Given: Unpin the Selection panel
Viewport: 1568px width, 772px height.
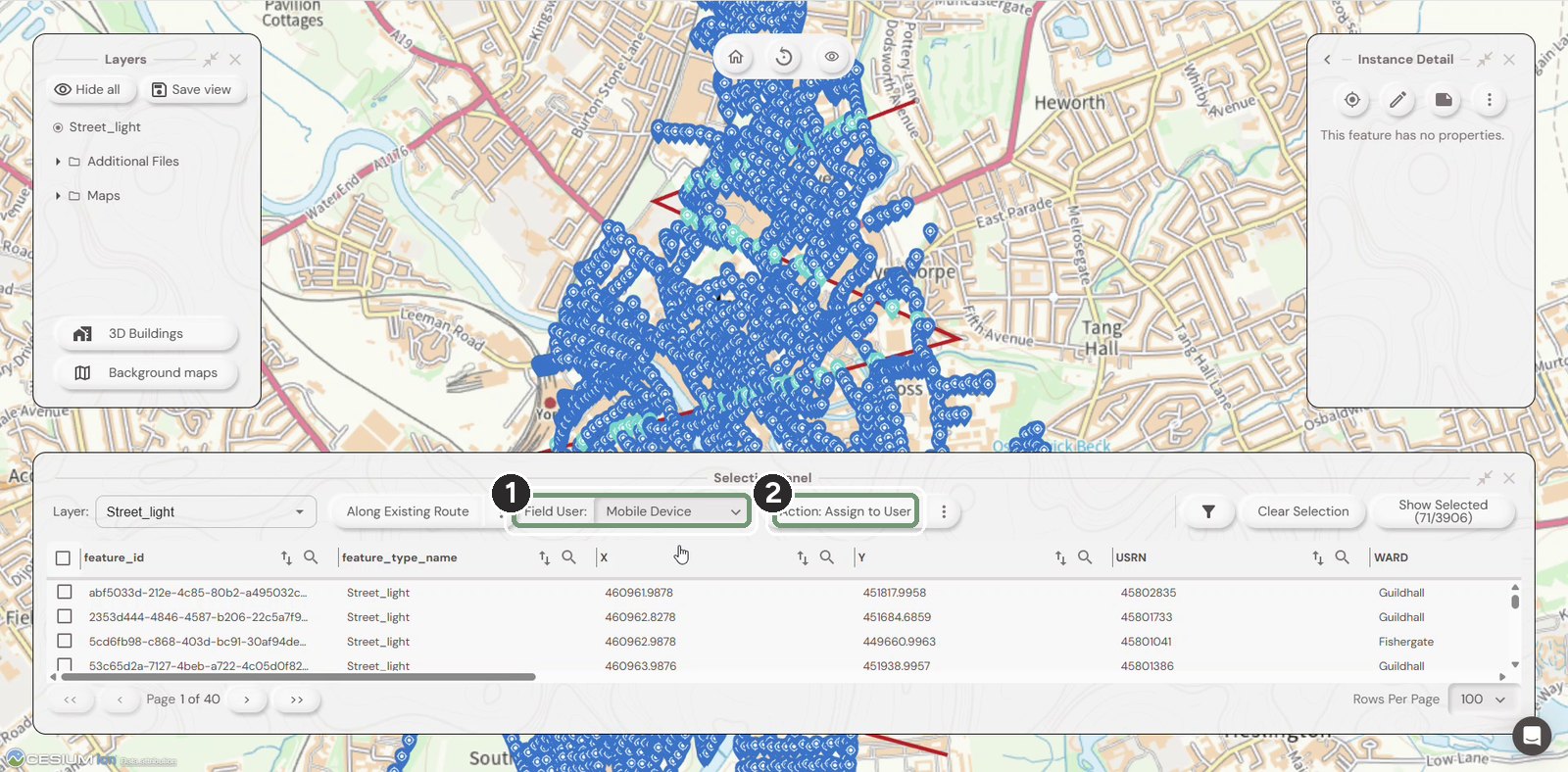Looking at the screenshot, I should tap(1485, 478).
